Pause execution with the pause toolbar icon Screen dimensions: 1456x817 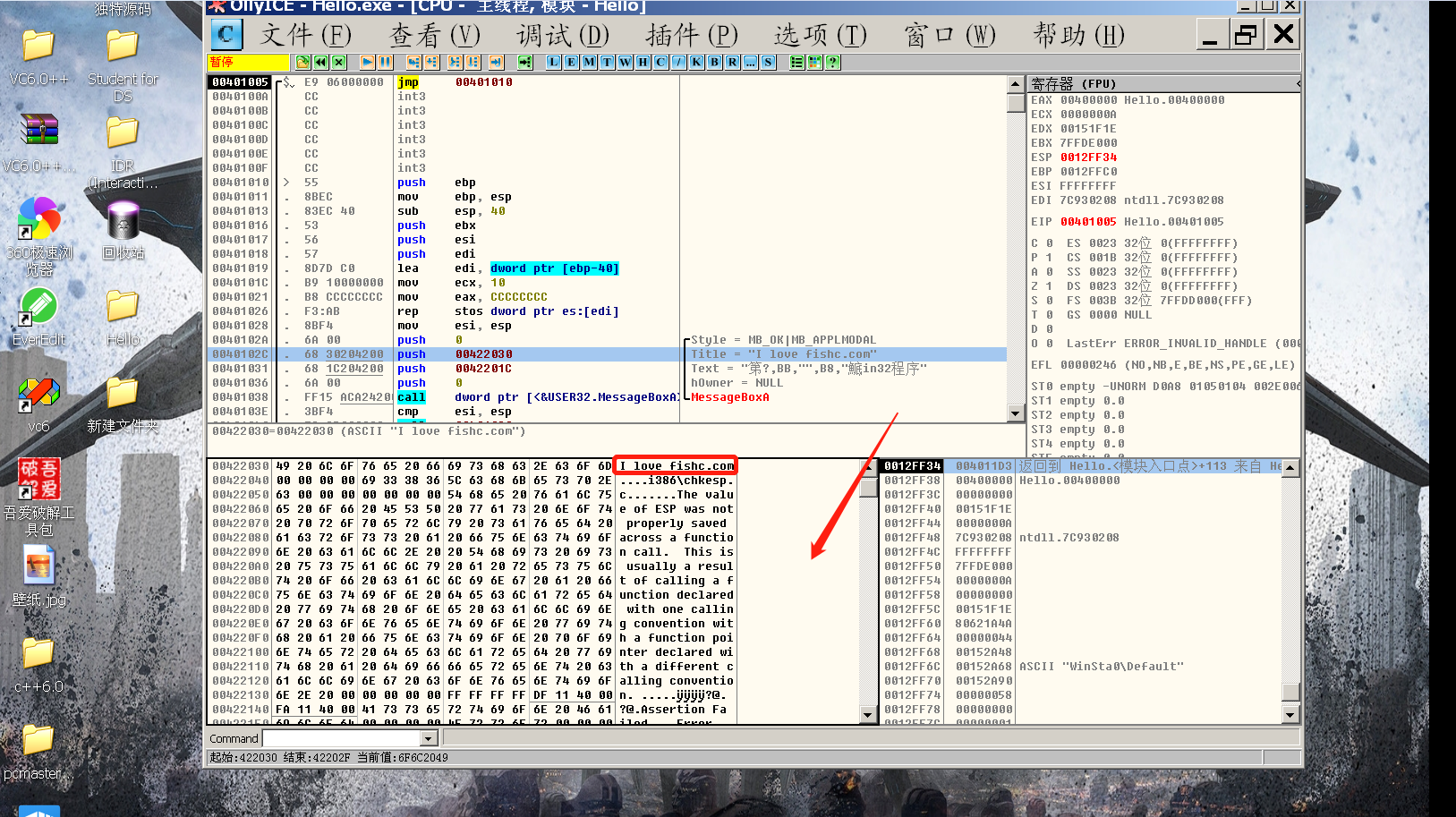[x=386, y=62]
